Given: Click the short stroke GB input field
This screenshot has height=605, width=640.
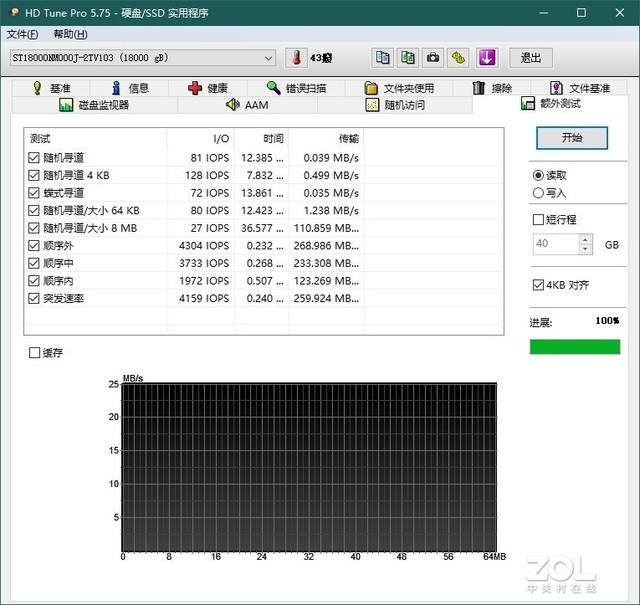Looking at the screenshot, I should pyautogui.click(x=556, y=244).
